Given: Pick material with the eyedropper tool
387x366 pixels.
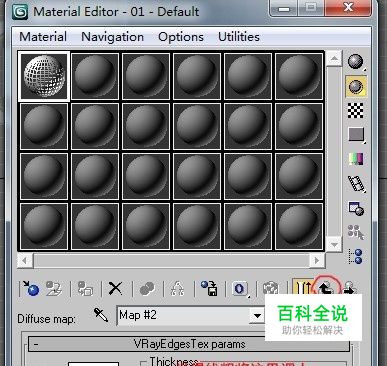Looking at the screenshot, I should pyautogui.click(x=101, y=315).
